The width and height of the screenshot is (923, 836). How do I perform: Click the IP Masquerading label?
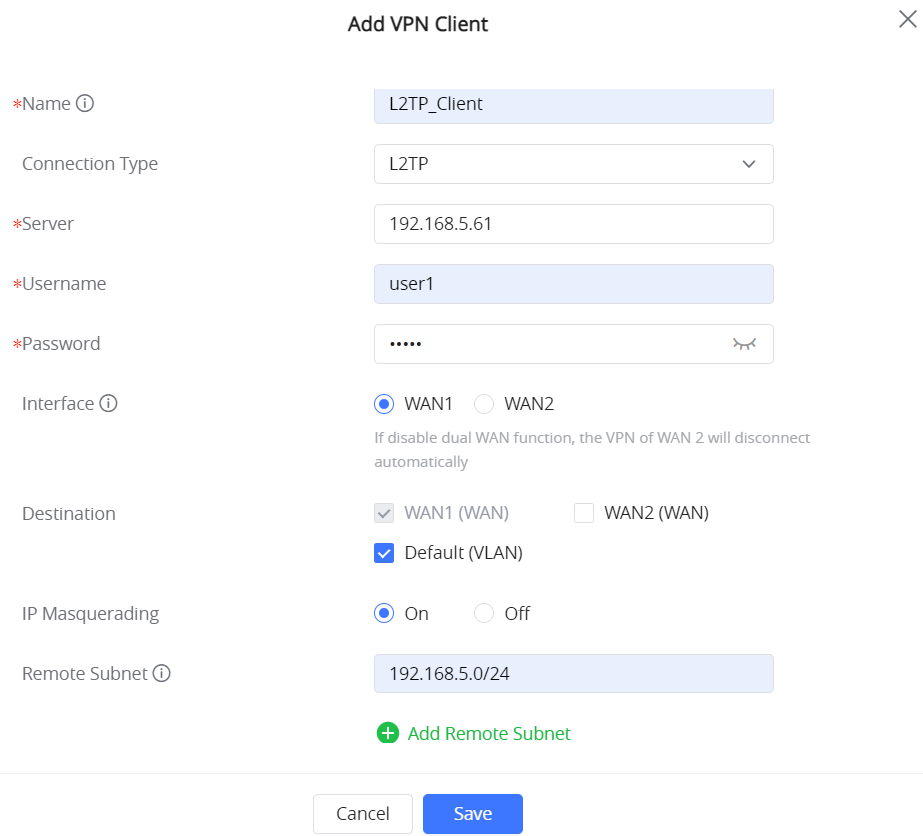91,613
